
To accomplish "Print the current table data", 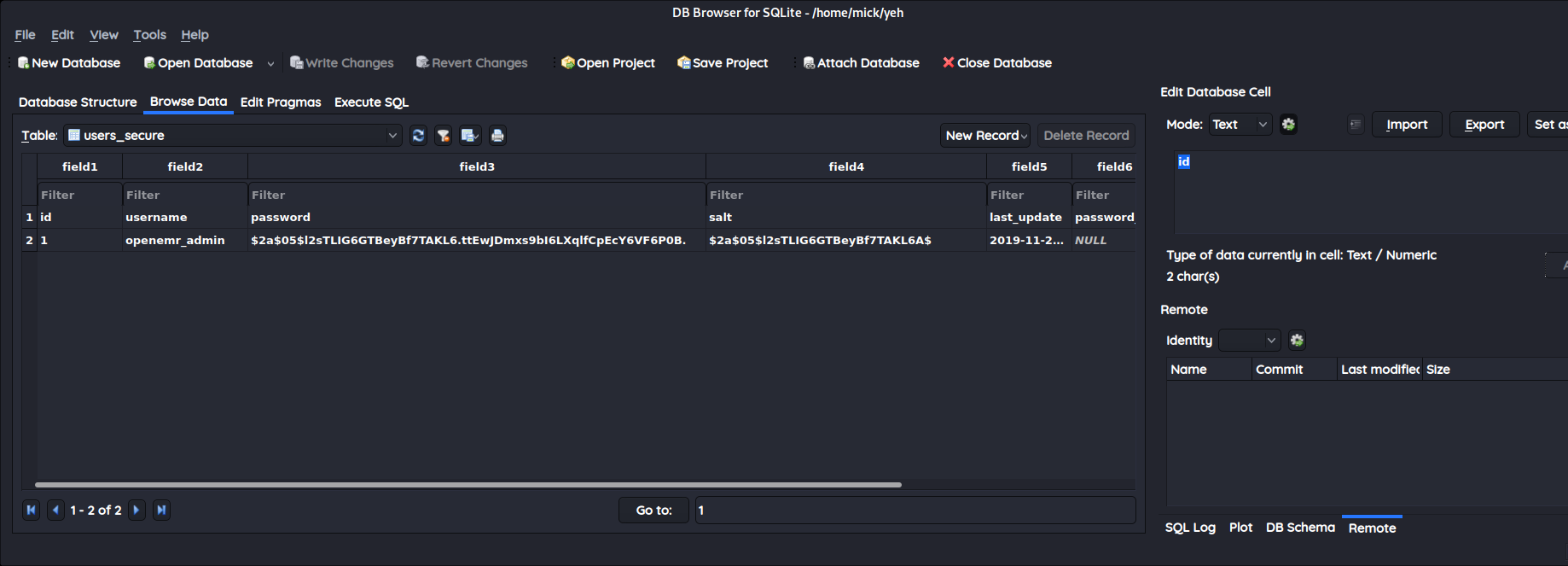I will pos(497,136).
